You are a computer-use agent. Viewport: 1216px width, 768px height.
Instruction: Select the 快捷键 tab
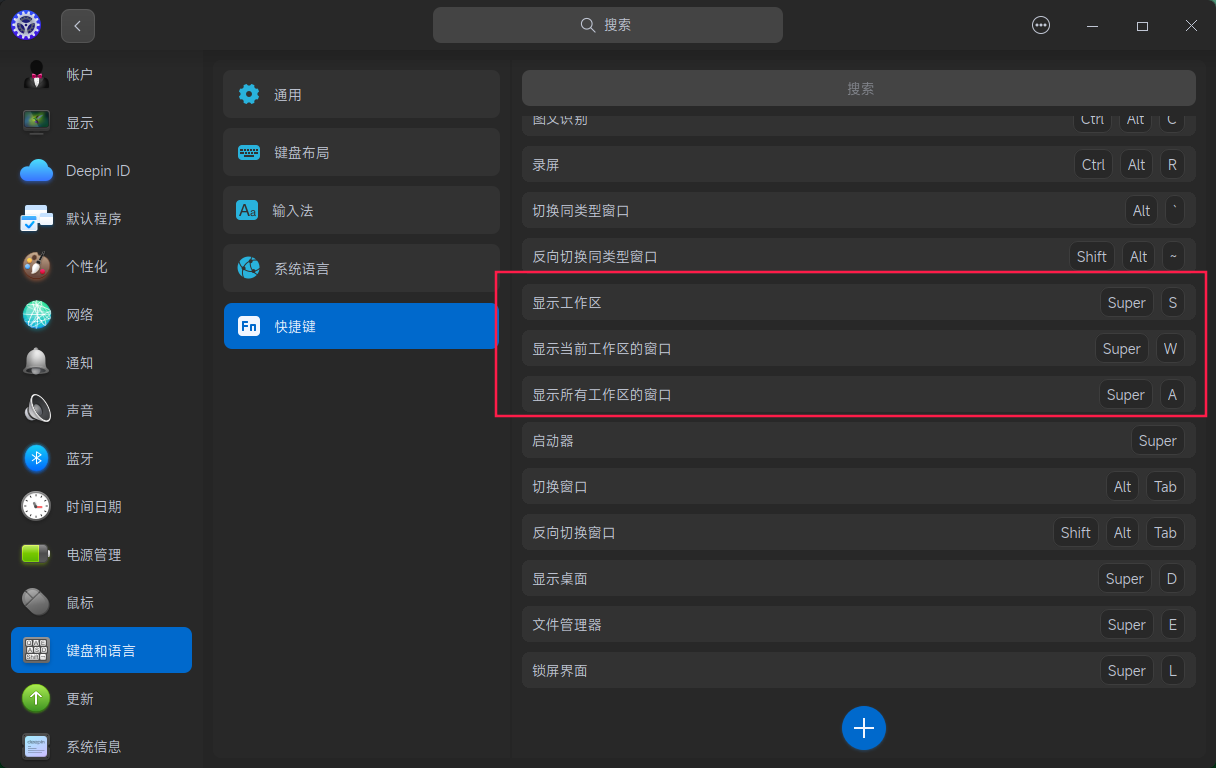[360, 326]
